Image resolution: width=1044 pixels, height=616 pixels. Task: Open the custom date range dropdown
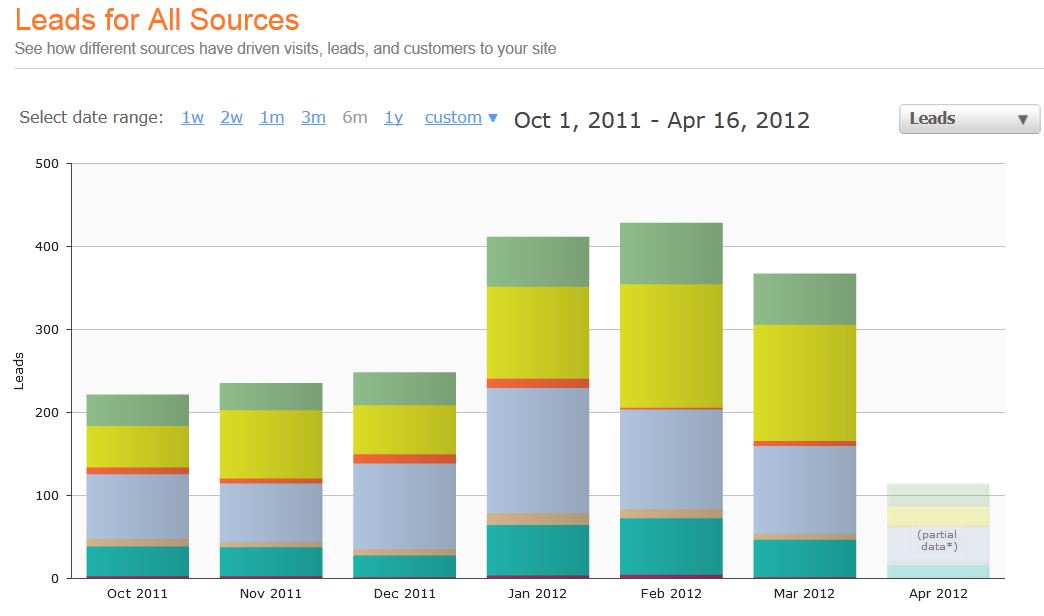click(460, 118)
